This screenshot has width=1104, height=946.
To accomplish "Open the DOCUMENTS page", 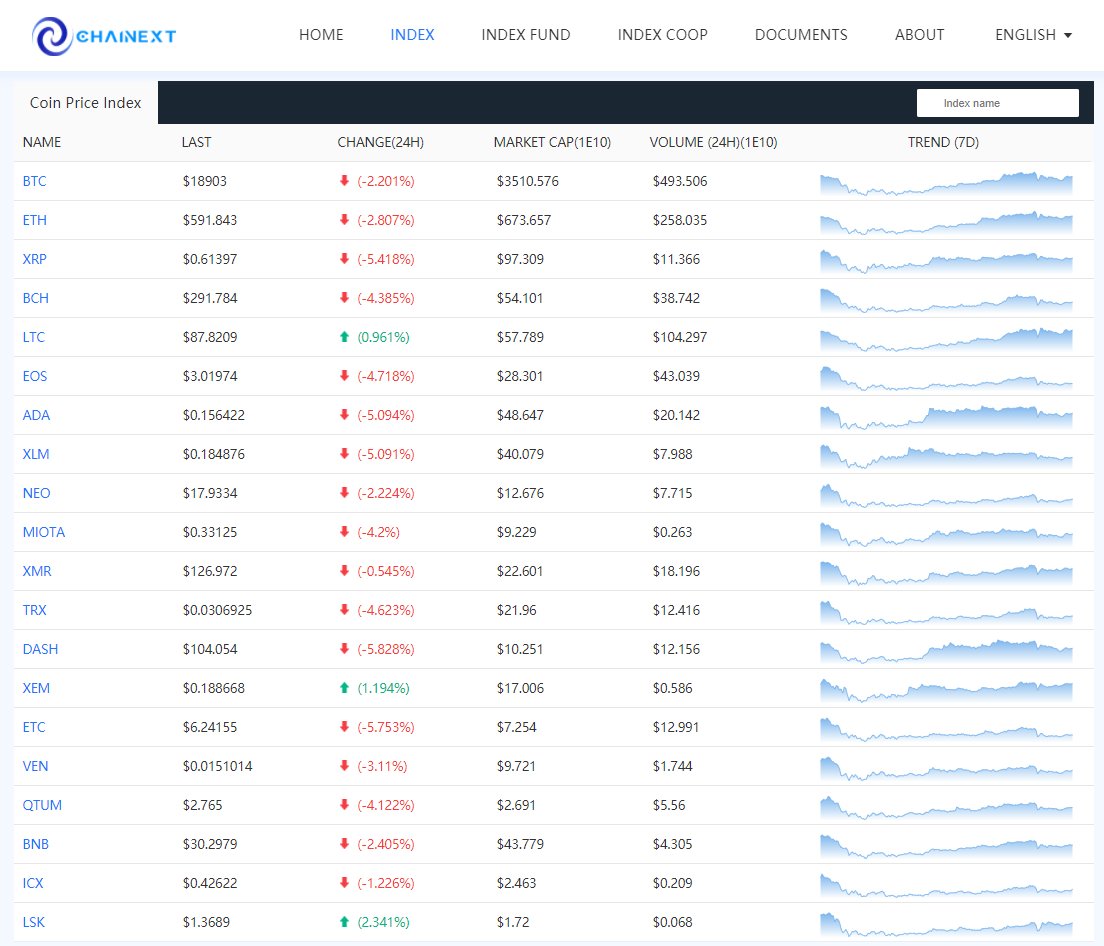I will click(801, 34).
